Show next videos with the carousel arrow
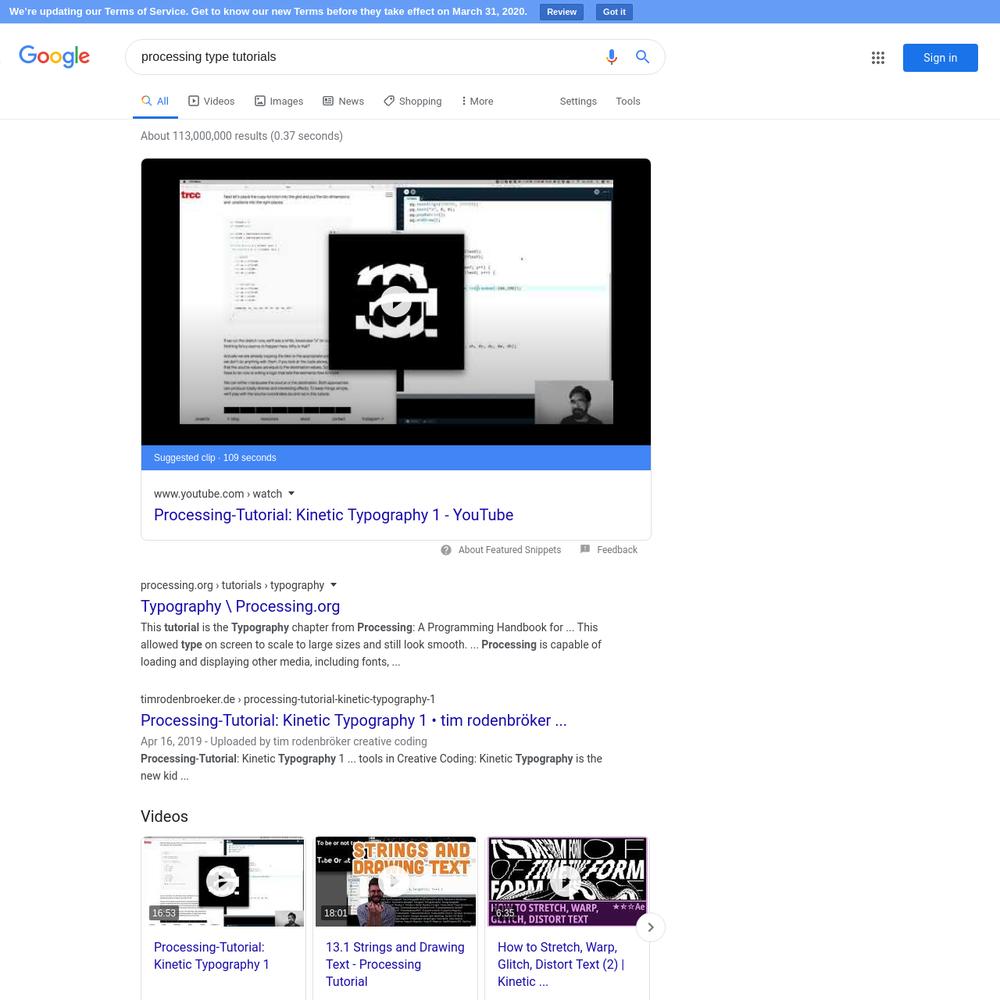The image size is (1000, 1000). (x=650, y=927)
